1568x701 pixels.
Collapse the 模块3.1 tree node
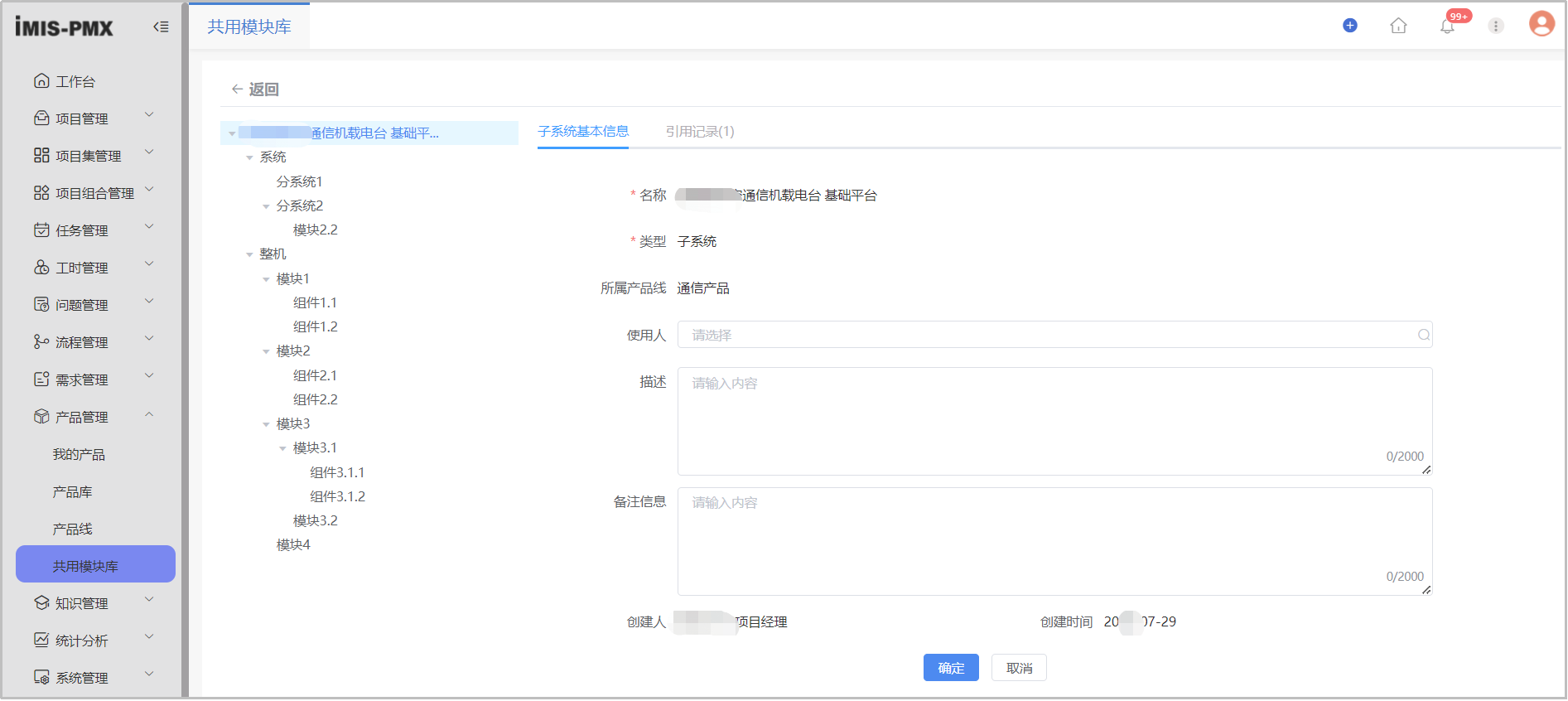click(x=282, y=448)
